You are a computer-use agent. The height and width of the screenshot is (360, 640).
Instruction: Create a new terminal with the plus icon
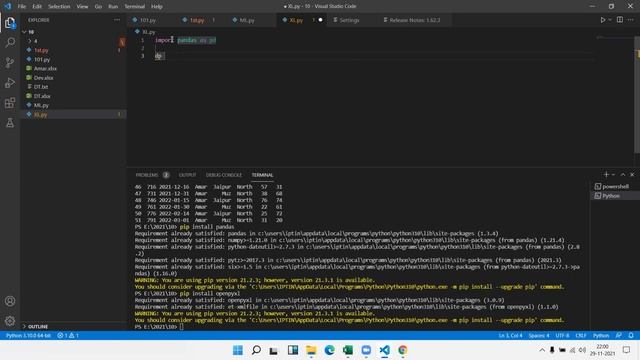pos(606,175)
